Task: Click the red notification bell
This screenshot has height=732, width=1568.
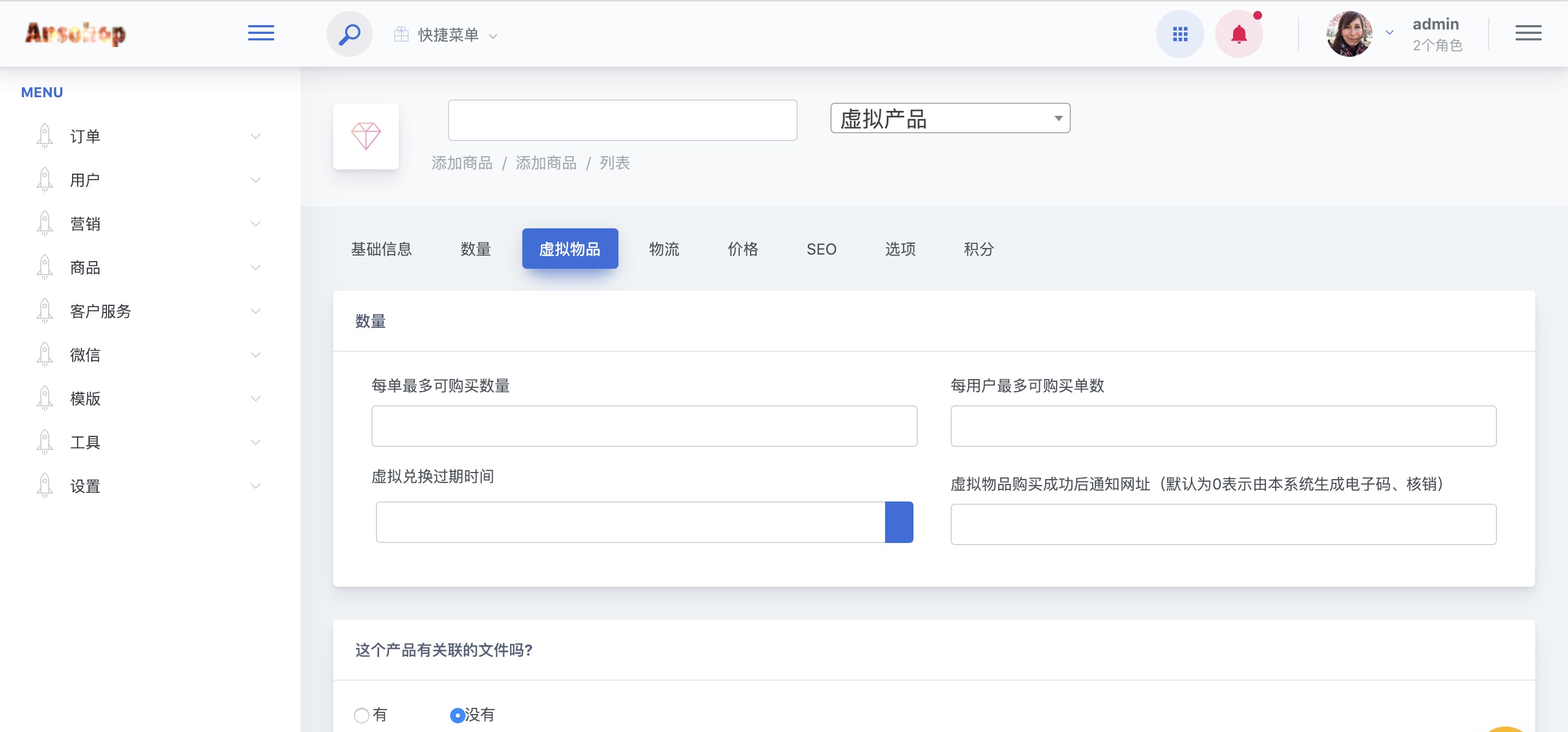Action: (x=1238, y=34)
